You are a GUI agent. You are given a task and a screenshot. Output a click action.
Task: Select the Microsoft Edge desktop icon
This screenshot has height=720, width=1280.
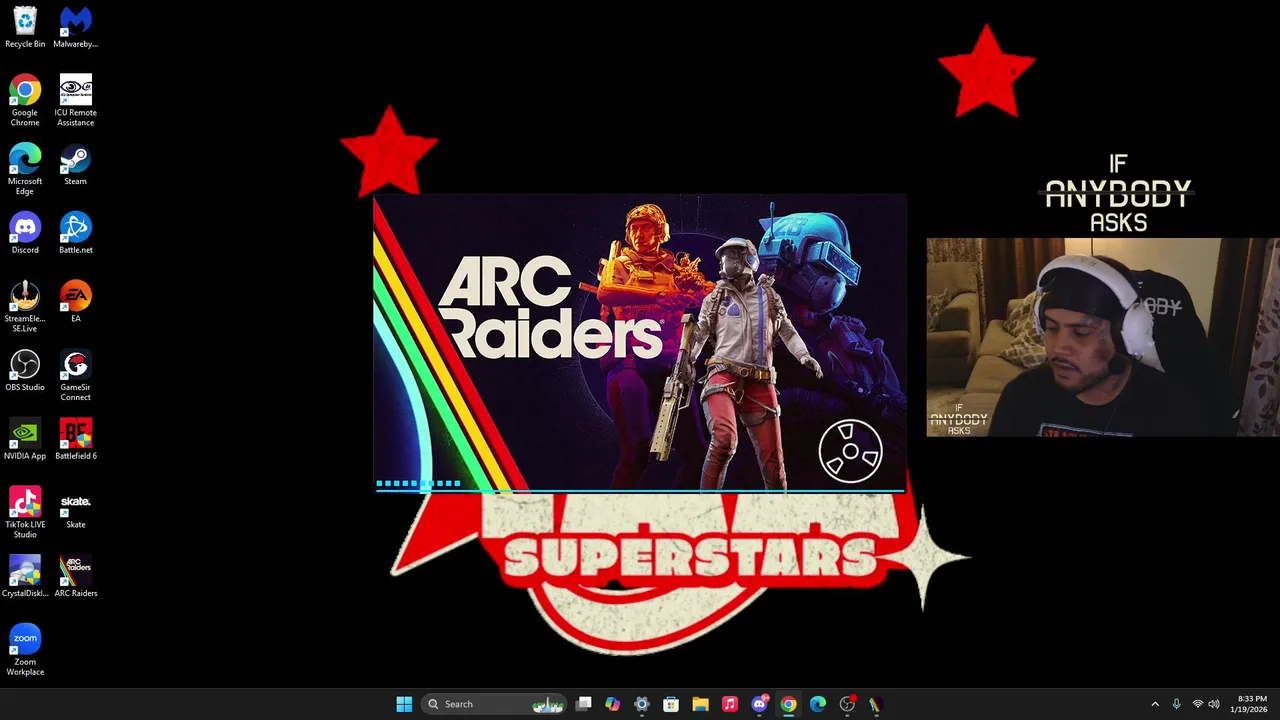coord(25,169)
